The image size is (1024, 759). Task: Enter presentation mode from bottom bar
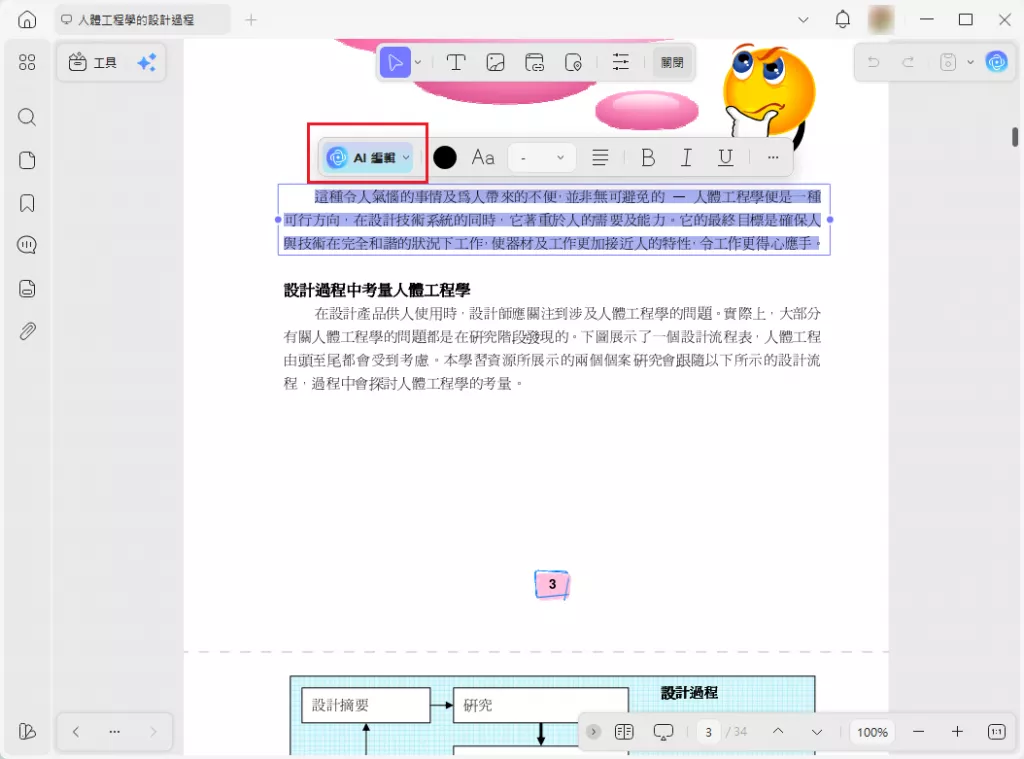[662, 731]
